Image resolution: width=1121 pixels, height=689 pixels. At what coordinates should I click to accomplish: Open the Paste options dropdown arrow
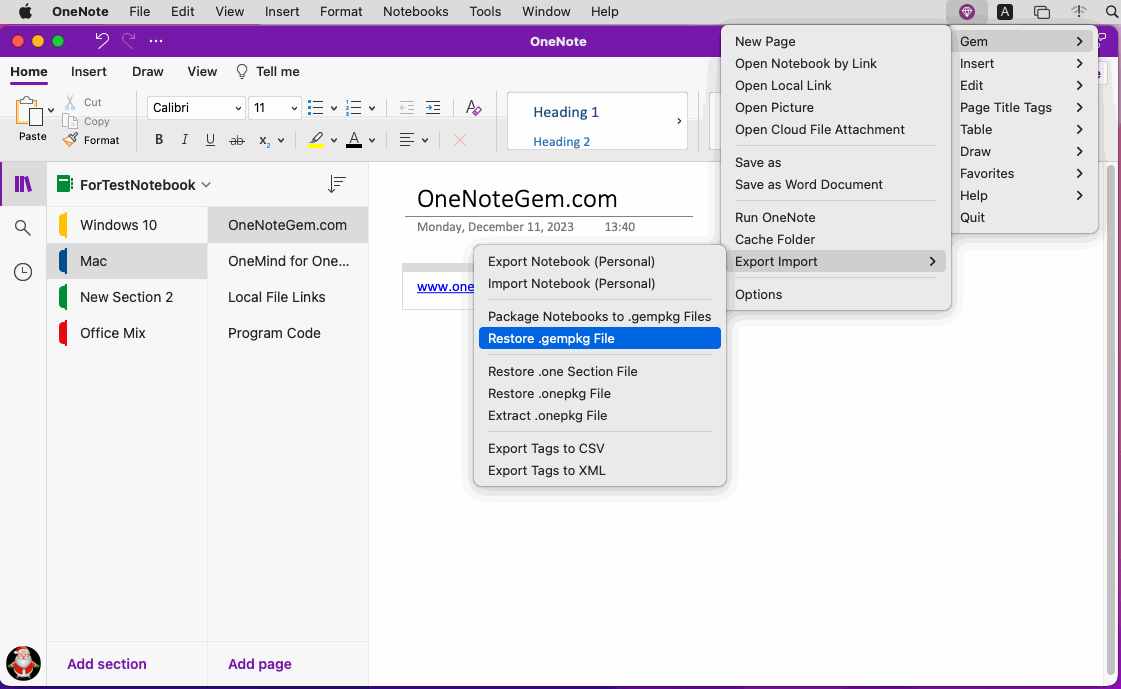click(51, 110)
